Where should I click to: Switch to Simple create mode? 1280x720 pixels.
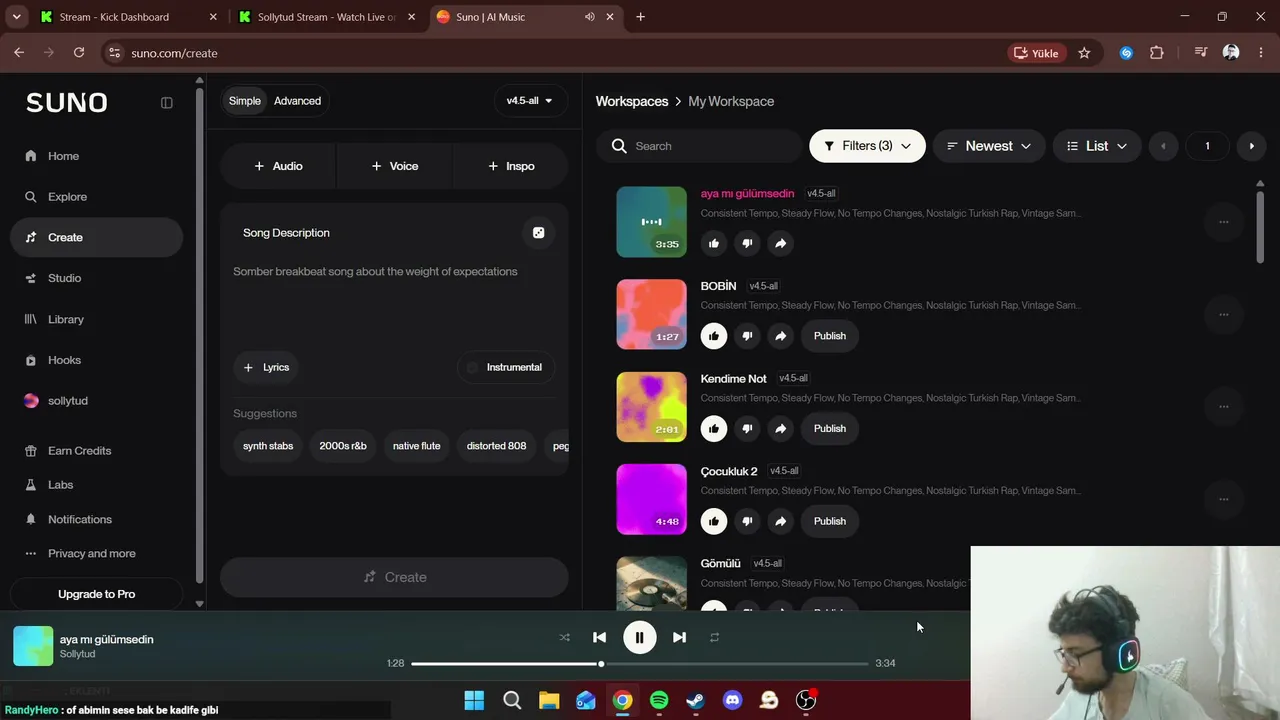[244, 101]
